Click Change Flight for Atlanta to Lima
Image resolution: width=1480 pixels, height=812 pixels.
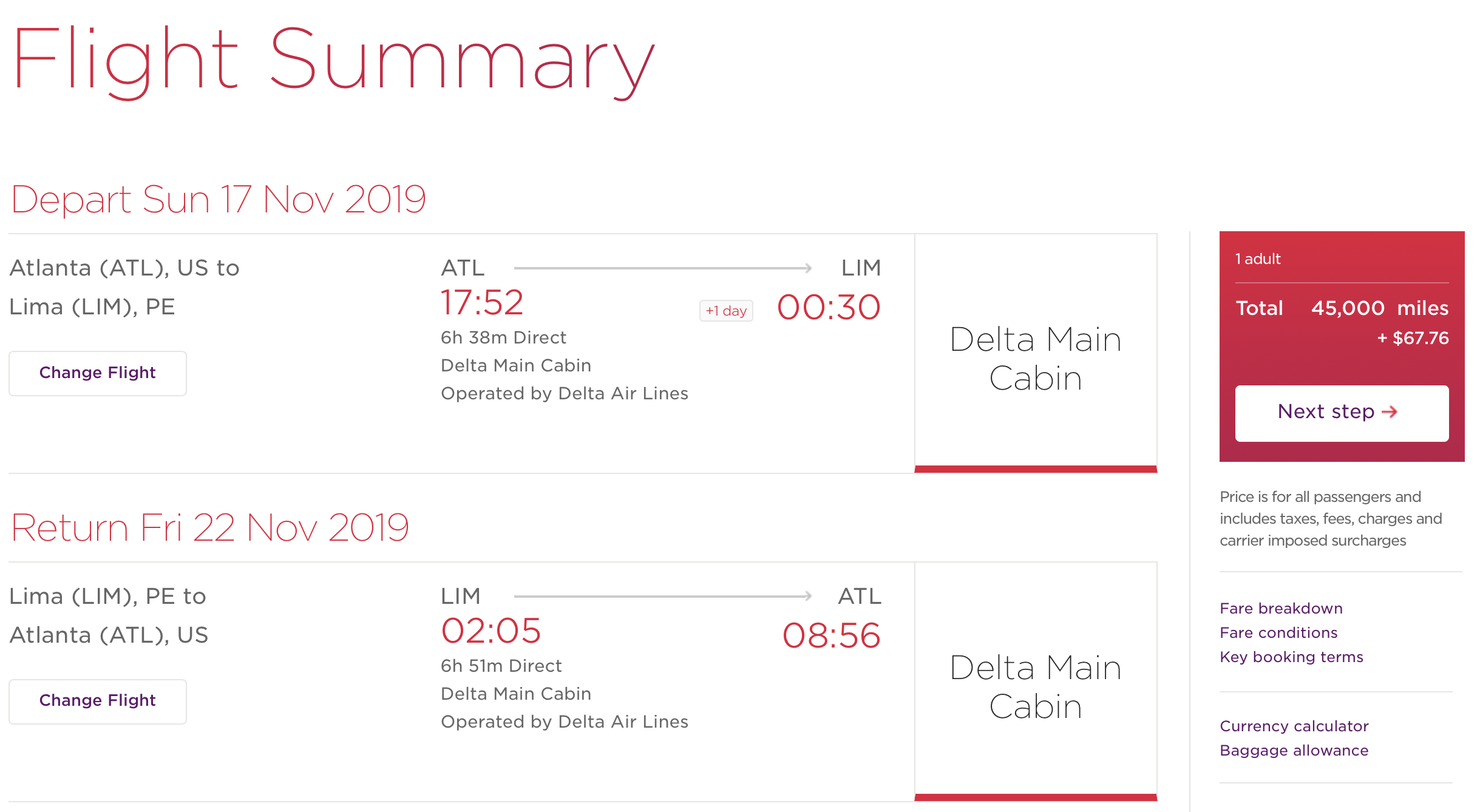[x=97, y=373]
